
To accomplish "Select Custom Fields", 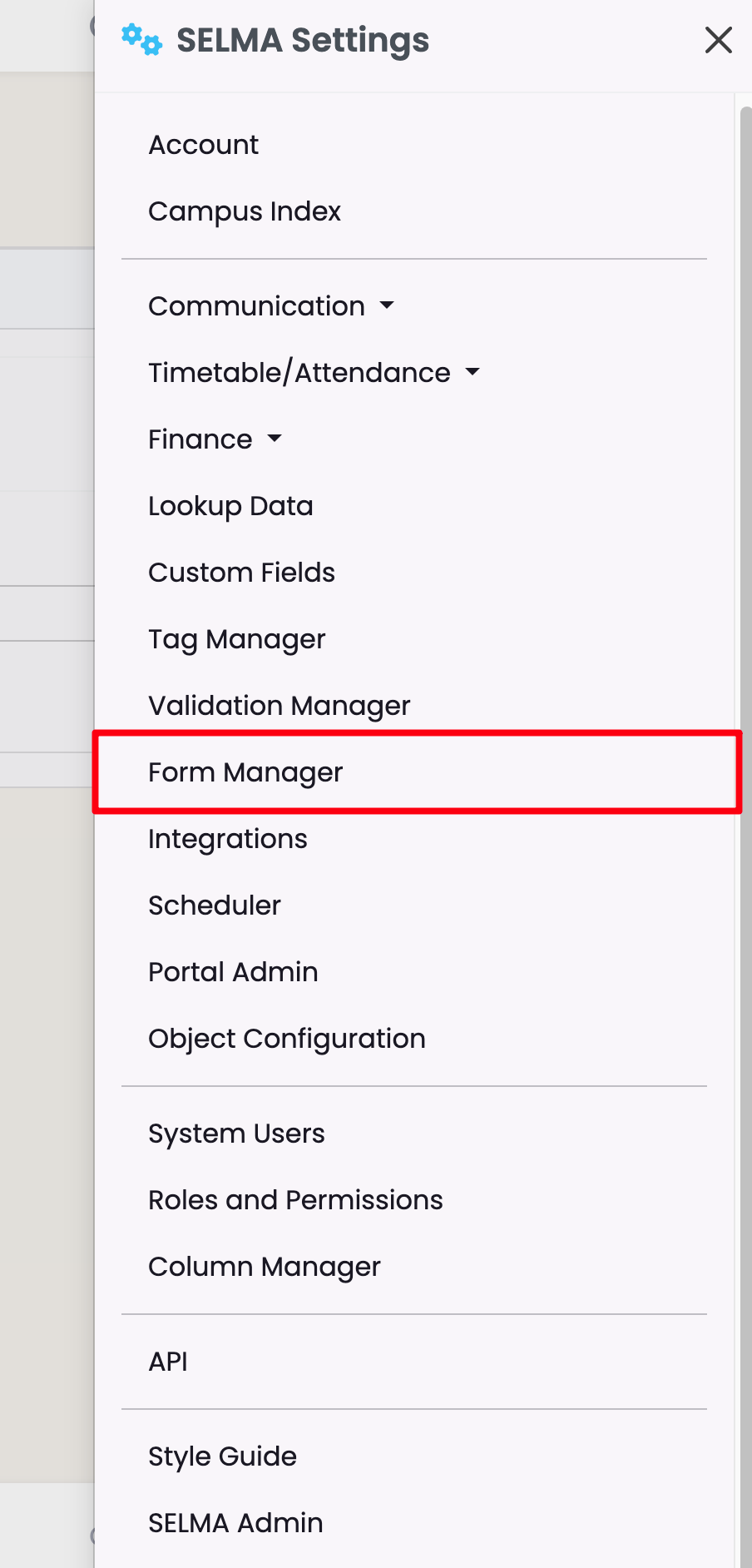I will 241,573.
